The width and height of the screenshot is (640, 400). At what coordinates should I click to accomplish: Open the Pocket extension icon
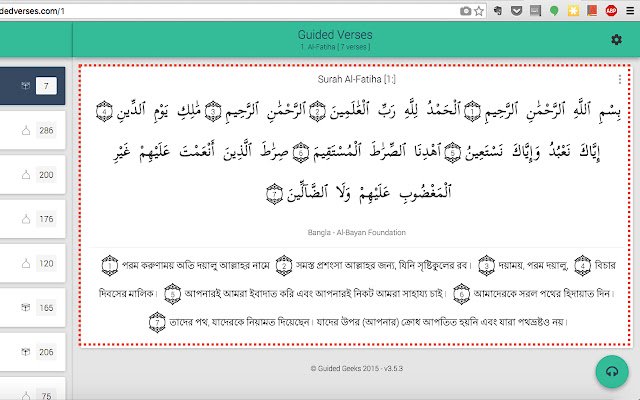pyautogui.click(x=516, y=11)
